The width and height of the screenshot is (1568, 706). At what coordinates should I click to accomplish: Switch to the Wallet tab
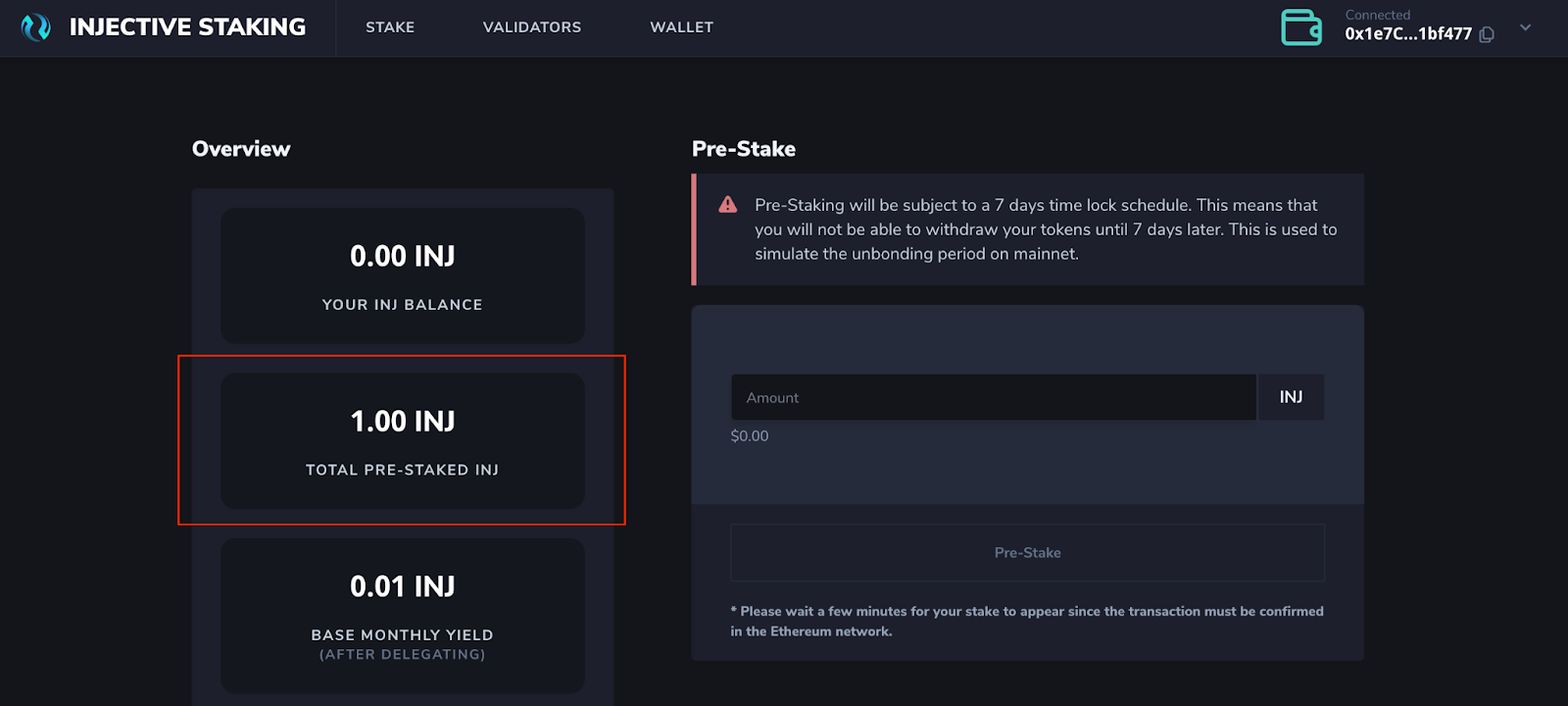click(681, 27)
